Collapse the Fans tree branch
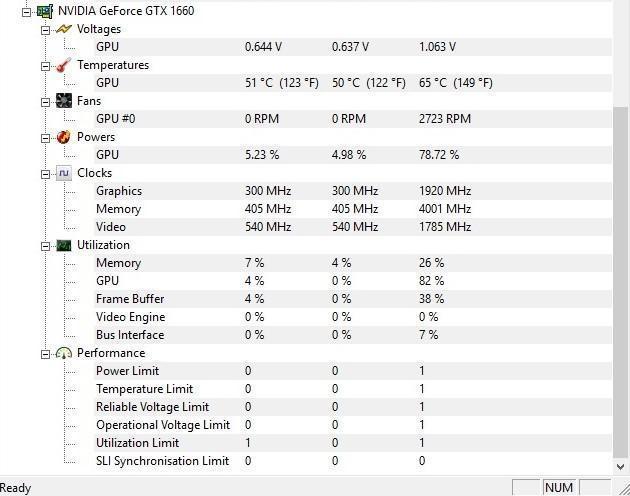 pyautogui.click(x=45, y=102)
